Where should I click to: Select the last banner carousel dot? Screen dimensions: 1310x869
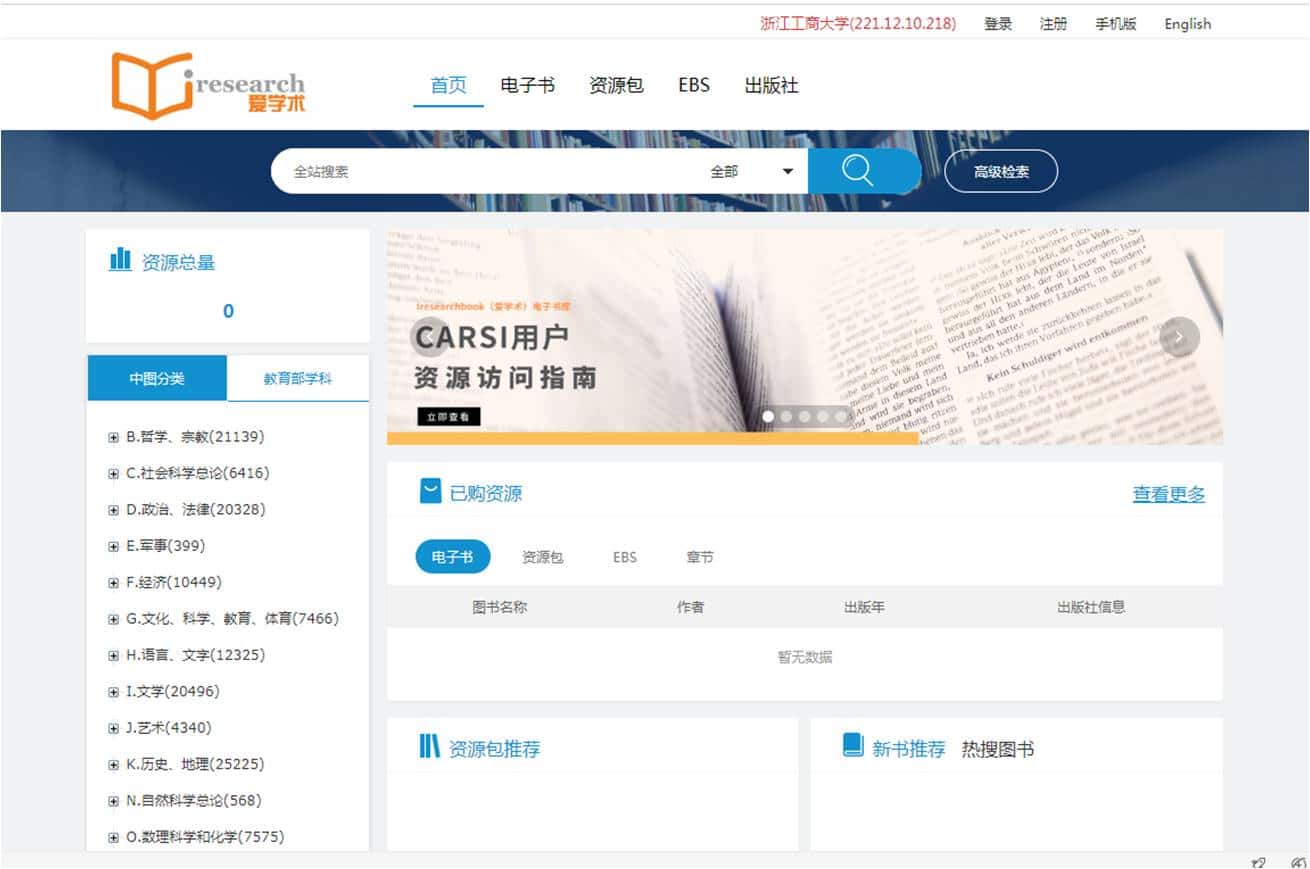pyautogui.click(x=840, y=416)
